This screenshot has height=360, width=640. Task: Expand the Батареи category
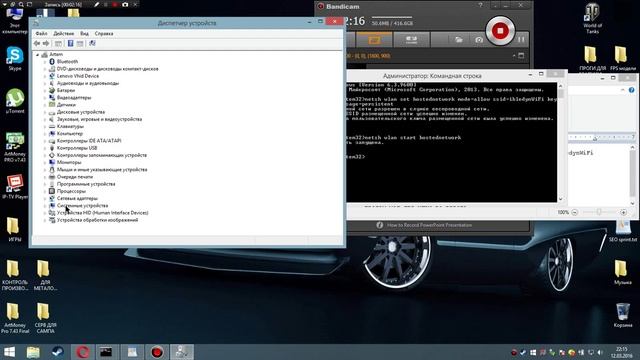(44, 91)
